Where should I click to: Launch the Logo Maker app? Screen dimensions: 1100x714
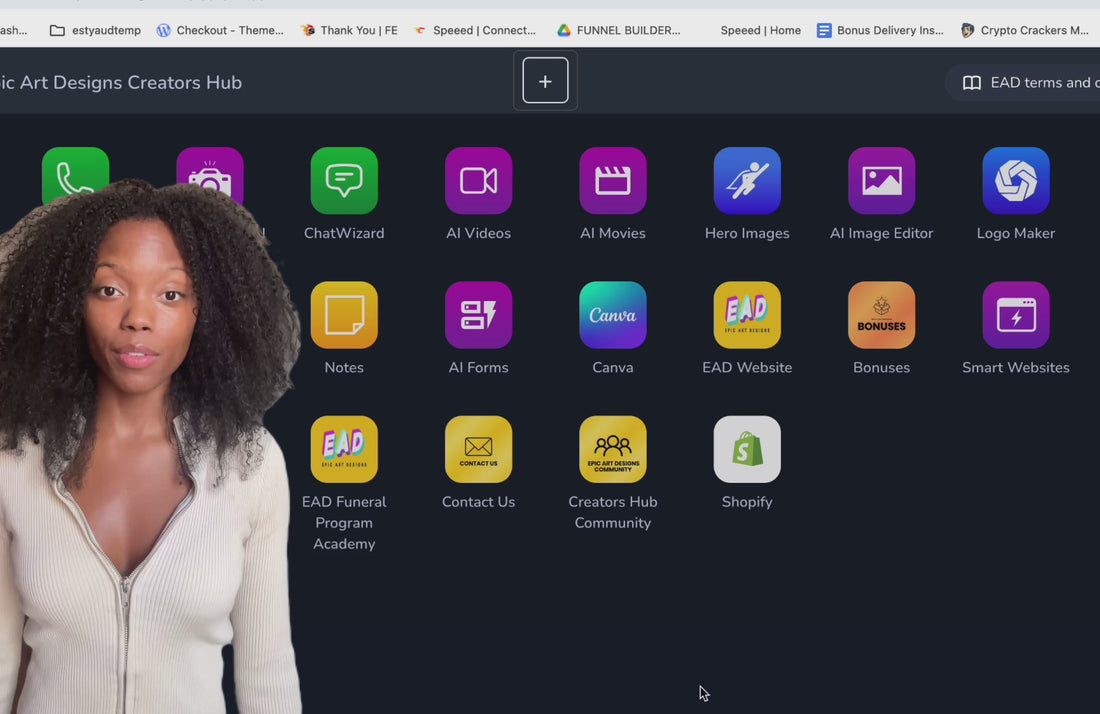pos(1016,181)
